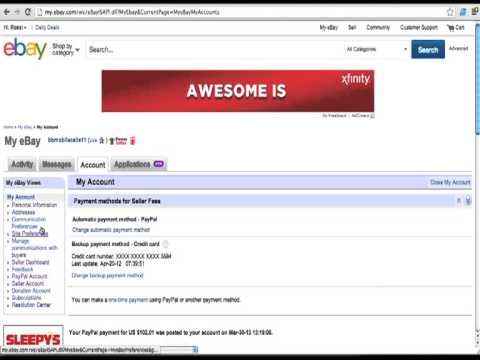Click the My Account sidebar heading

coord(21,197)
